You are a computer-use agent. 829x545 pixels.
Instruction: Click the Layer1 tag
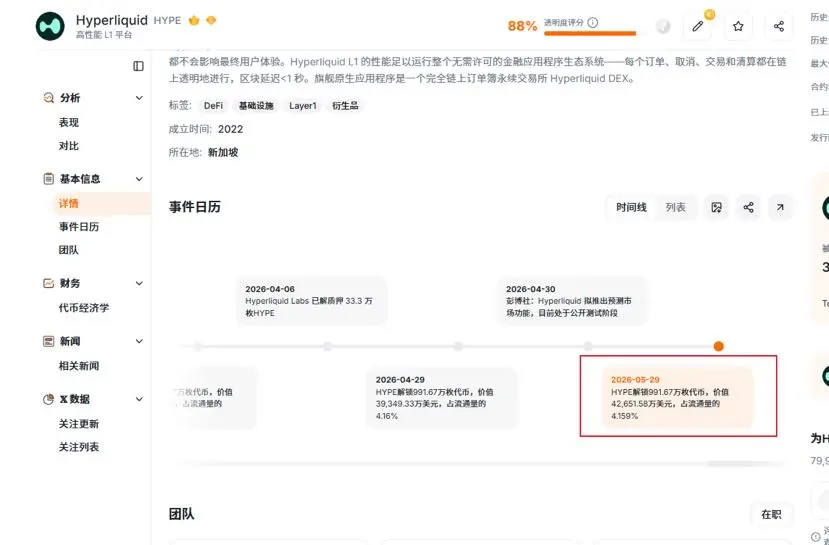(x=303, y=106)
